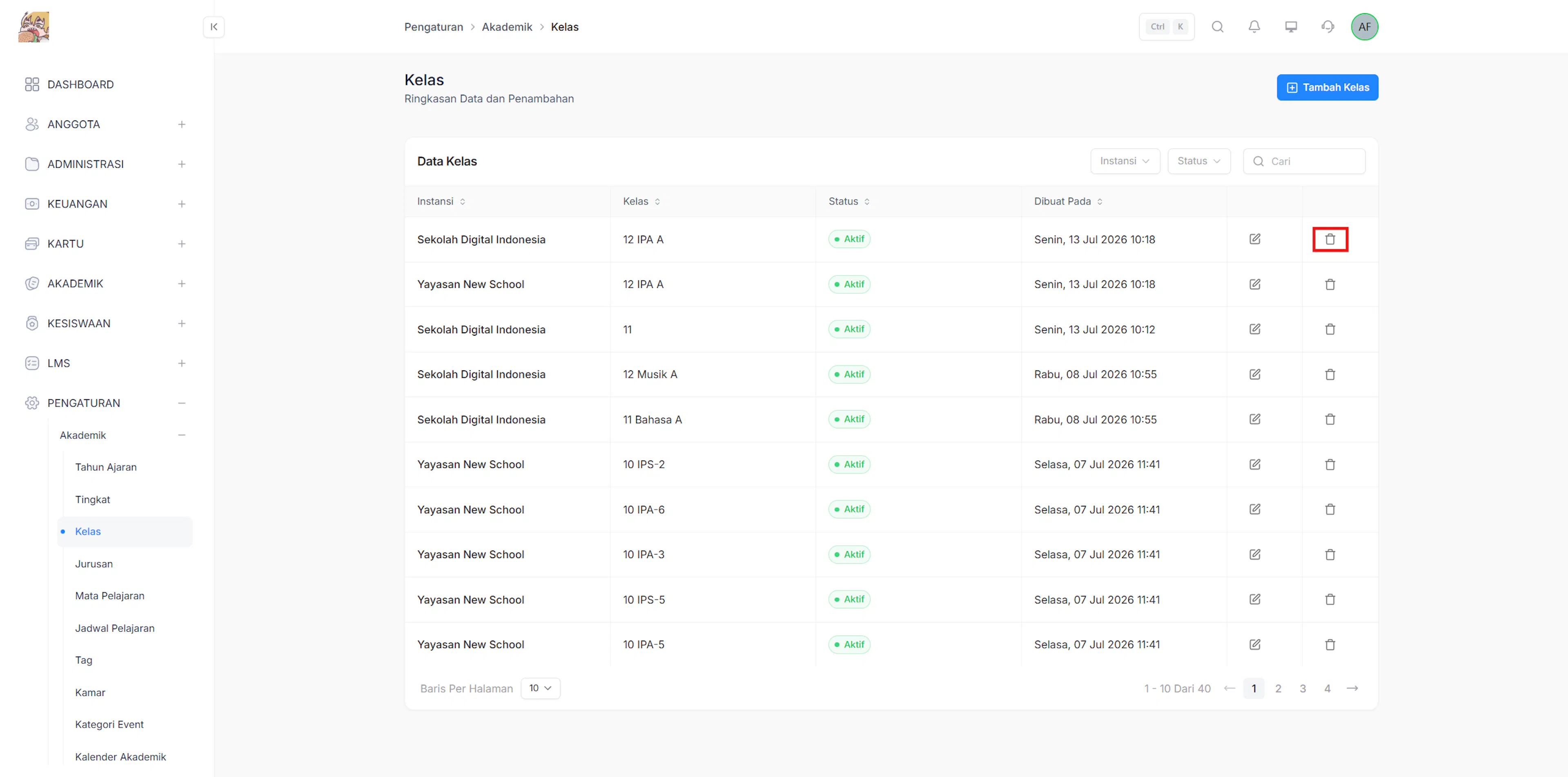This screenshot has height=777, width=1568.
Task: Edit the 12 Musik A row
Action: (x=1254, y=374)
